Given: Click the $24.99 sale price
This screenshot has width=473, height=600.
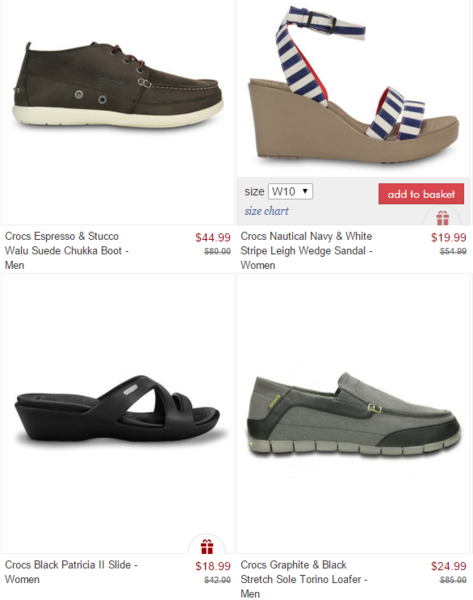Looking at the screenshot, I should [x=449, y=566].
